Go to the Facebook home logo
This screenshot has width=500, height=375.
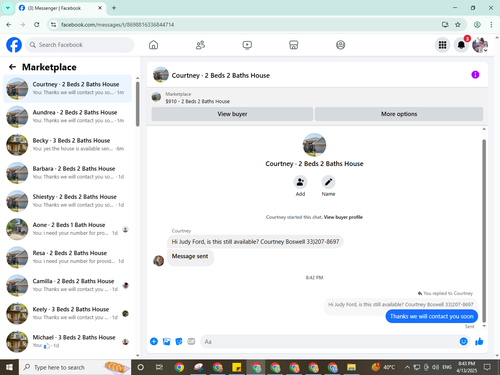14,45
